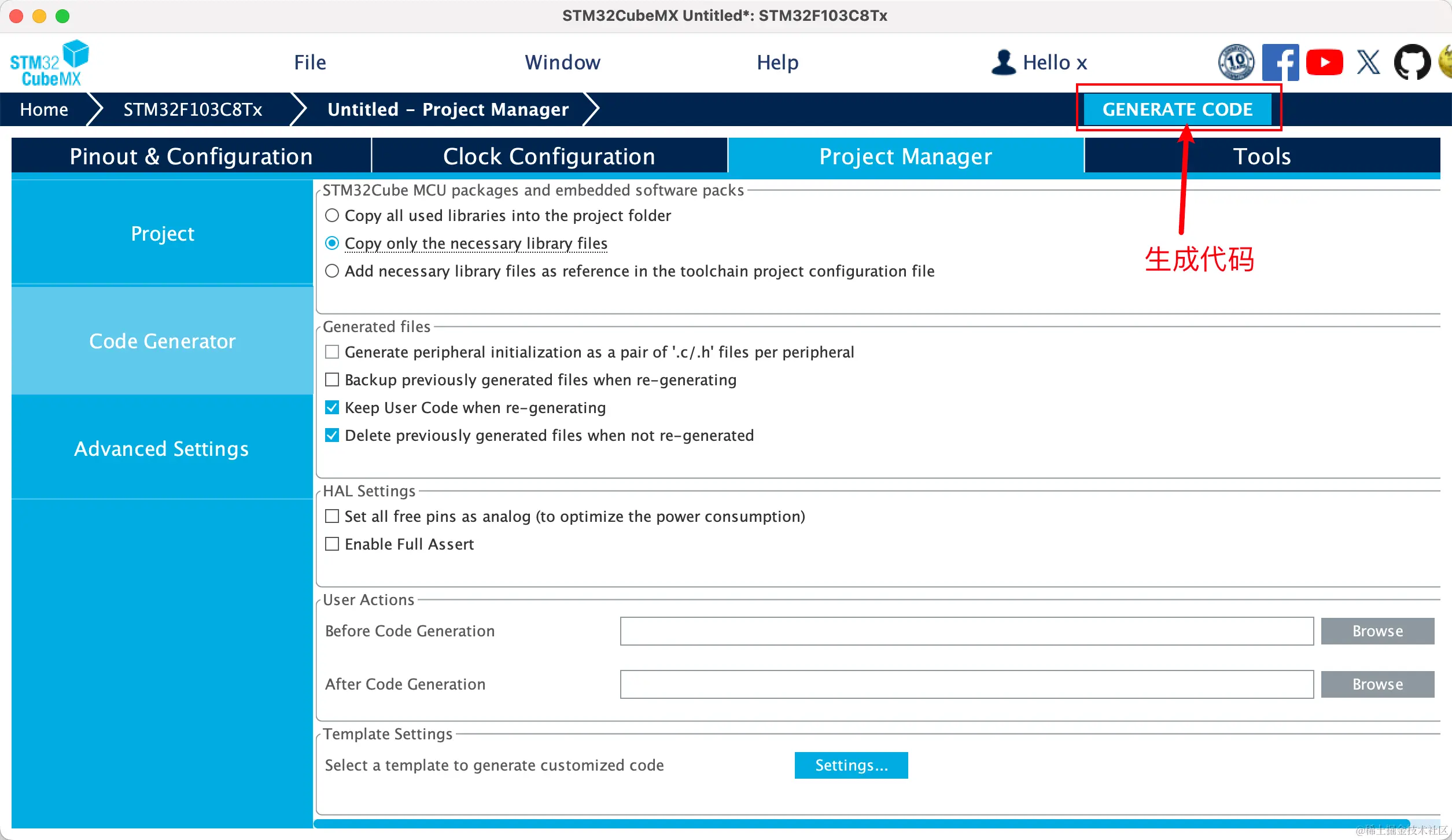Enable Set all free pins as analog

(332, 516)
